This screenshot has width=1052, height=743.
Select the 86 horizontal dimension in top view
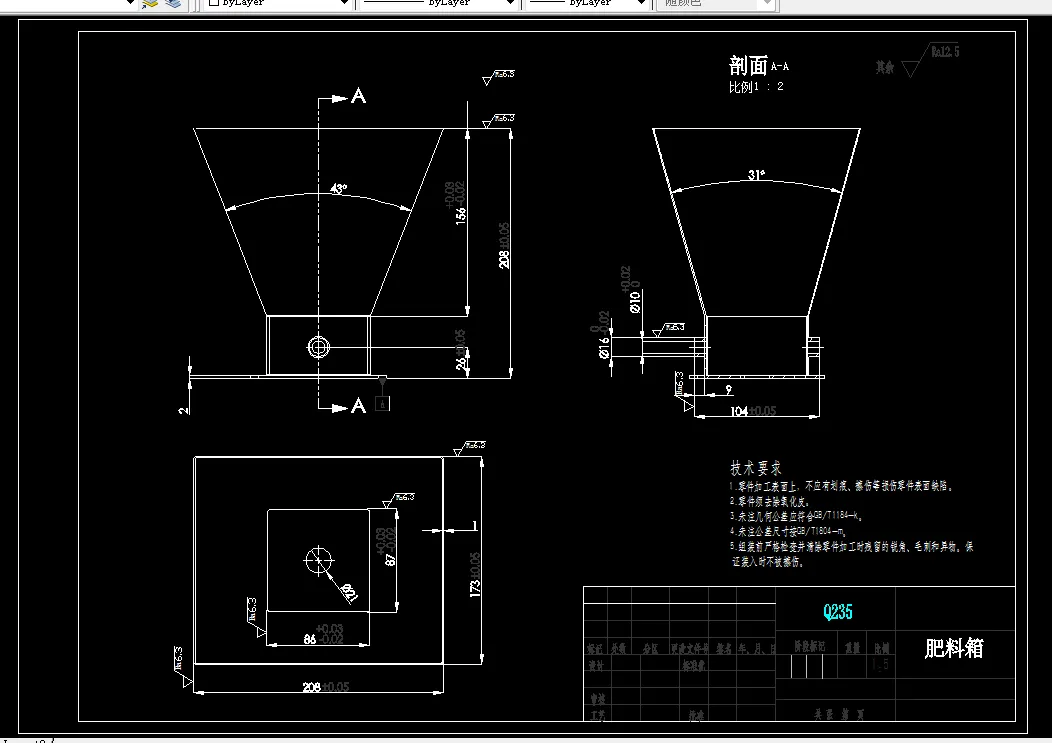pyautogui.click(x=309, y=639)
